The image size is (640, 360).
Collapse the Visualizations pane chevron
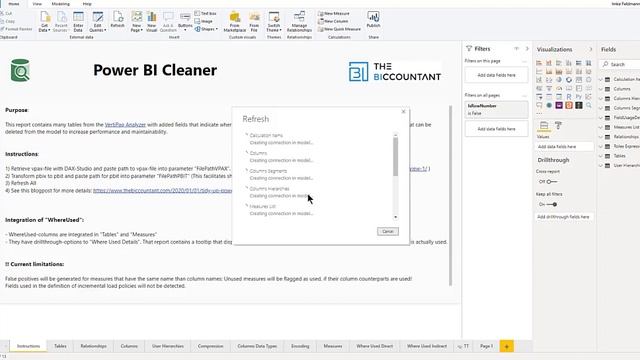coord(590,49)
